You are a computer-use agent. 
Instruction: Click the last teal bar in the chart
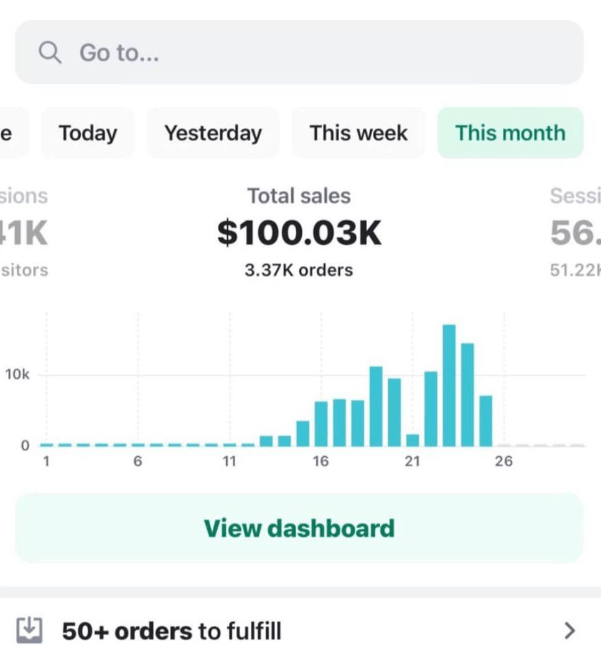coord(486,421)
